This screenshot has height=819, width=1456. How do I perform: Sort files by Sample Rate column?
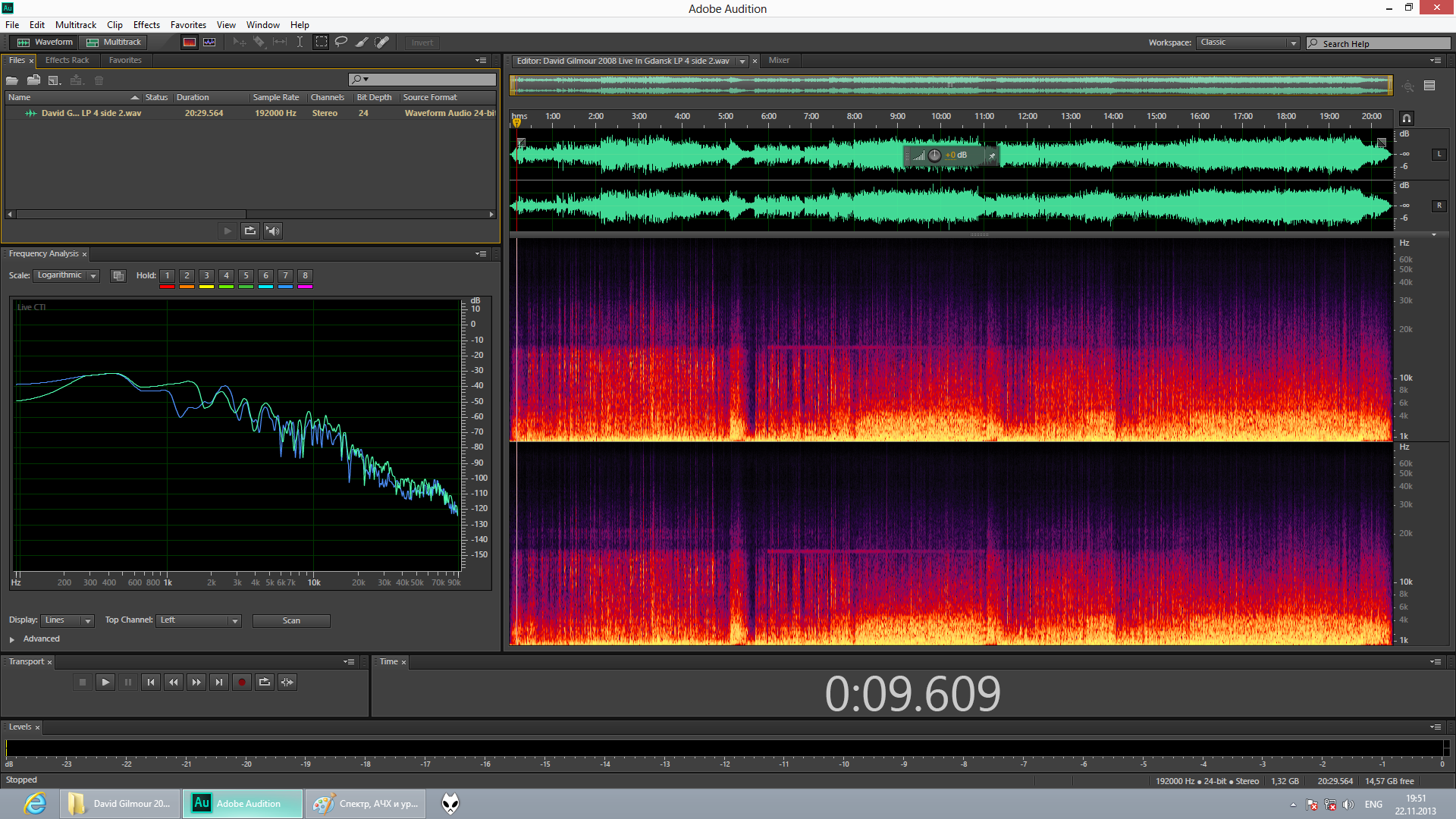click(277, 98)
